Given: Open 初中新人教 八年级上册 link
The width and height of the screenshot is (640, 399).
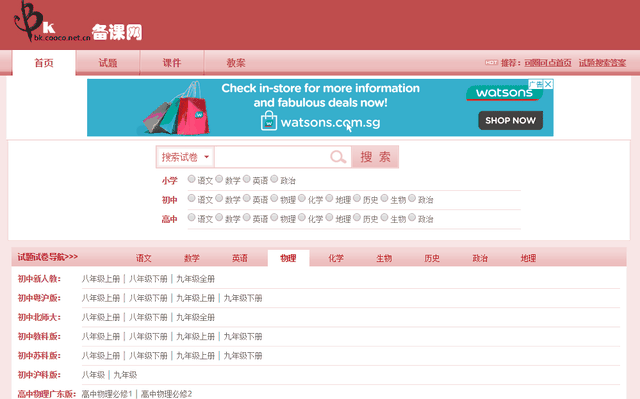Looking at the screenshot, I should (101, 279).
